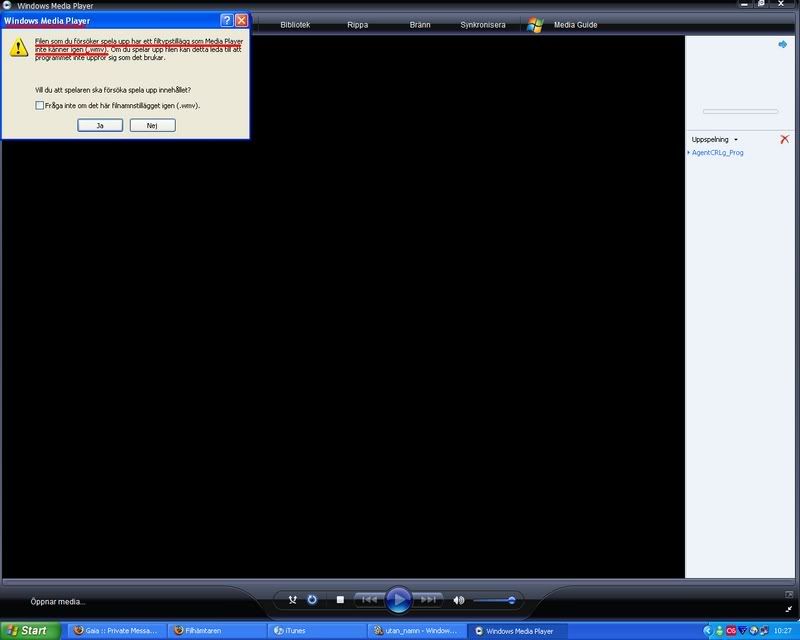Open the Bibliotek tab
Viewport: 800px width, 640px height.
point(295,24)
